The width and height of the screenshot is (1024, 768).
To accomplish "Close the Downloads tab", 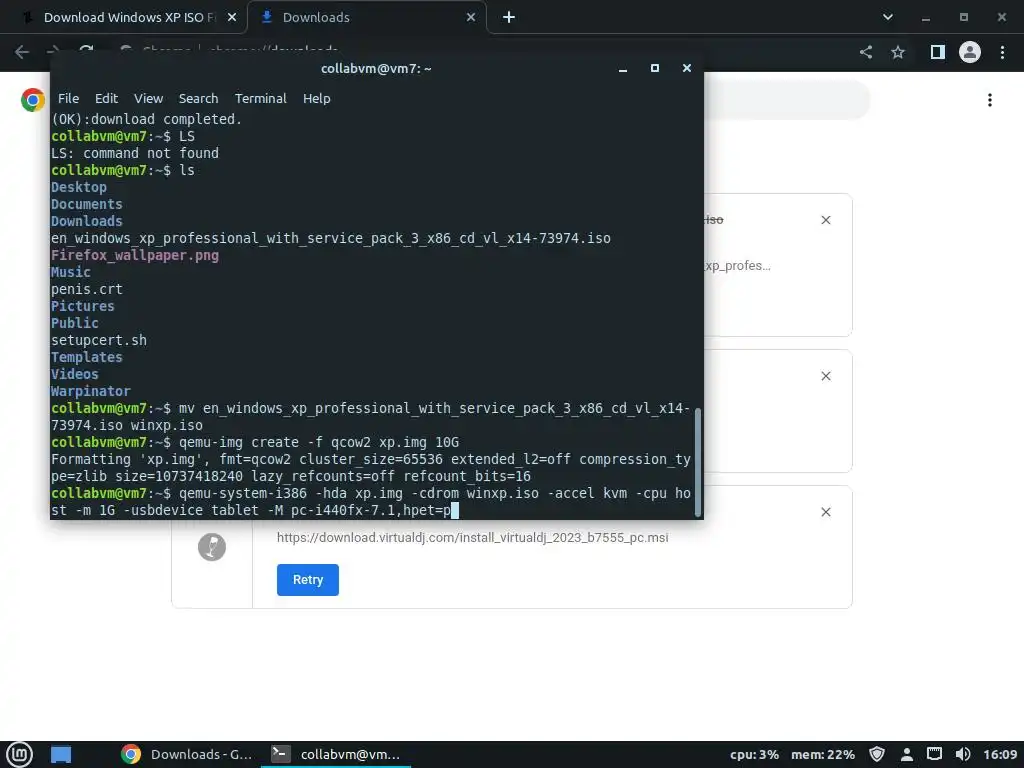I will pyautogui.click(x=471, y=18).
